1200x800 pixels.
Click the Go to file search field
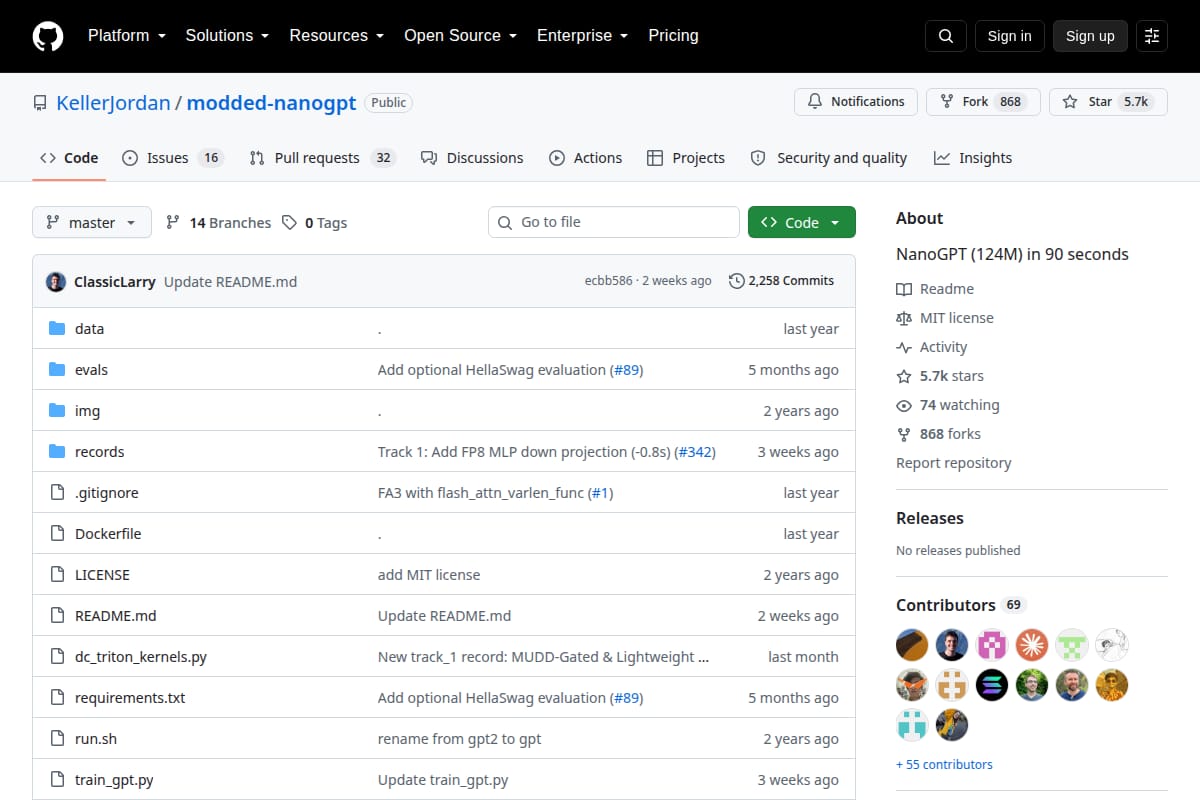pyautogui.click(x=614, y=222)
